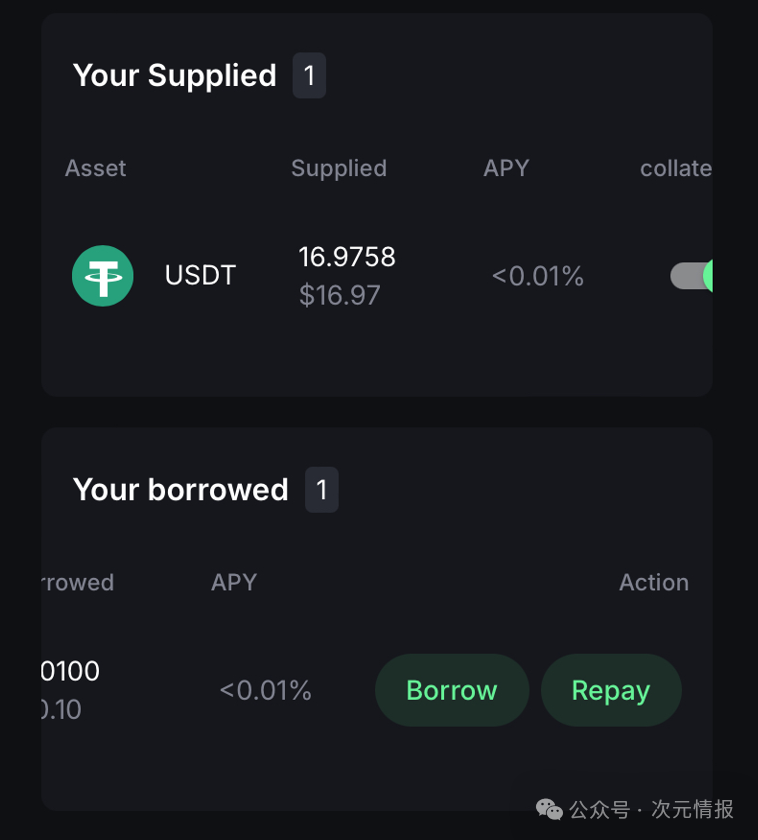This screenshot has width=758, height=840.
Task: Click the USDT Tether logo icon
Action: pyautogui.click(x=103, y=276)
